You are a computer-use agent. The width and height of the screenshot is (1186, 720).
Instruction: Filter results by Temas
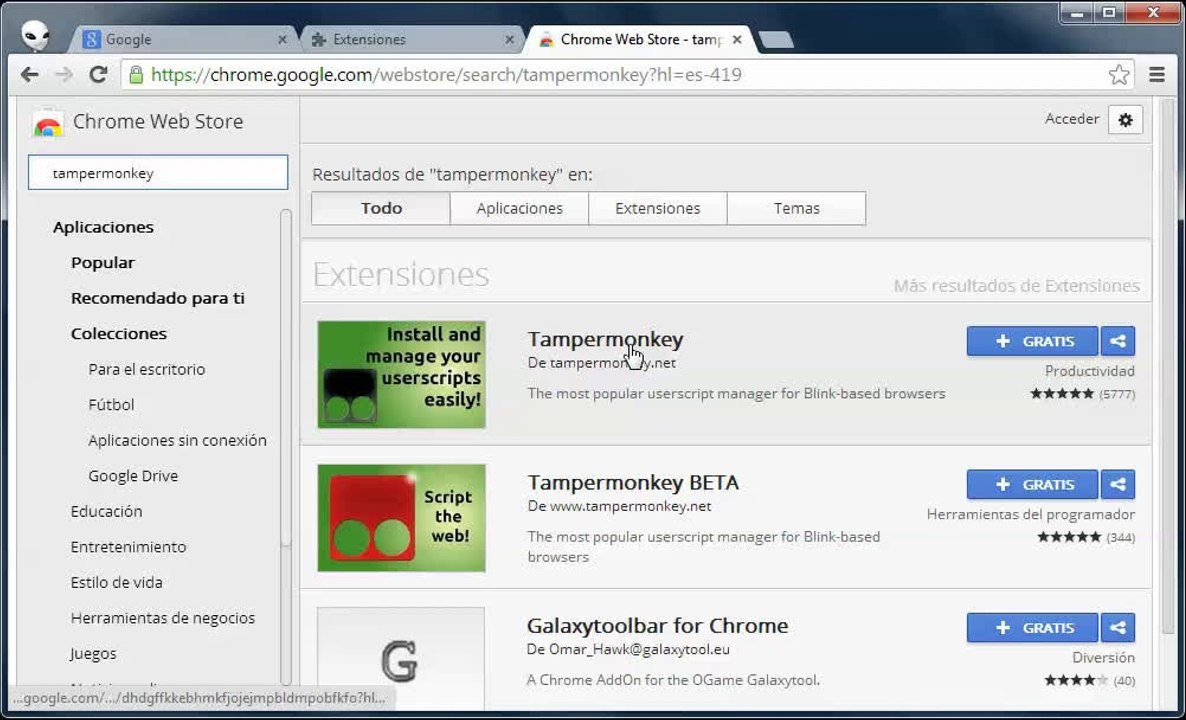click(796, 208)
